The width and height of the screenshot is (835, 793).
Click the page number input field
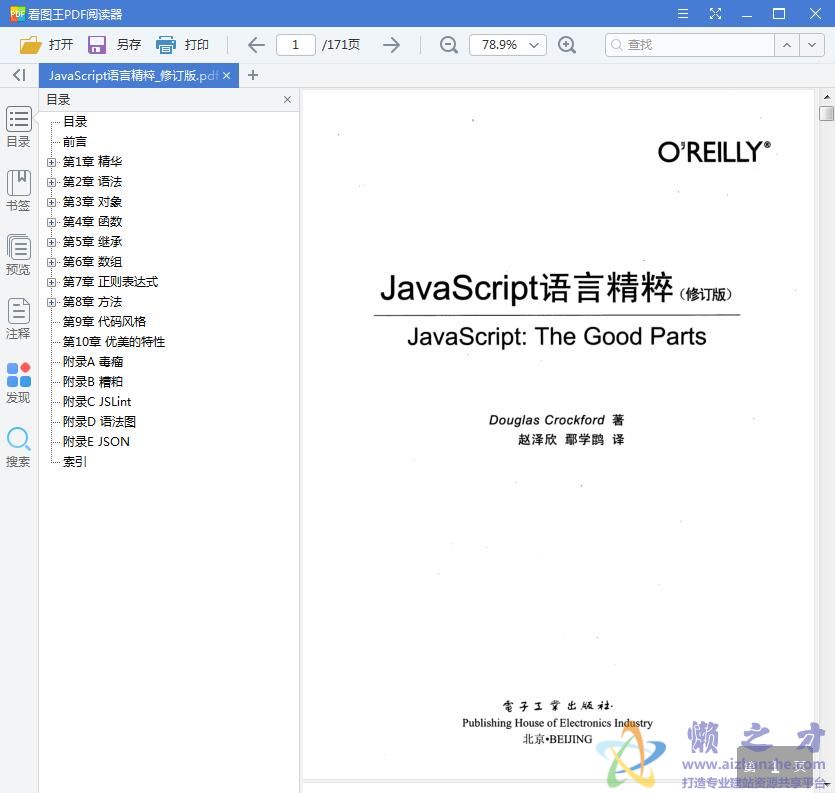pyautogui.click(x=297, y=44)
